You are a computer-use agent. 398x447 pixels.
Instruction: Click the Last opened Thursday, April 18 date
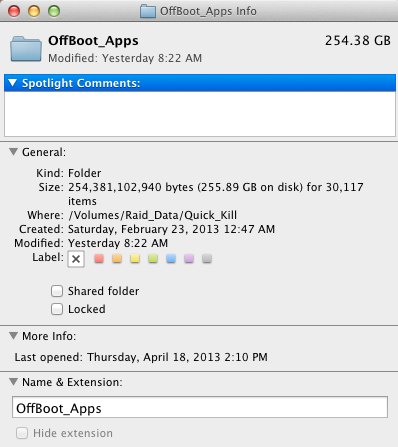tap(177, 357)
